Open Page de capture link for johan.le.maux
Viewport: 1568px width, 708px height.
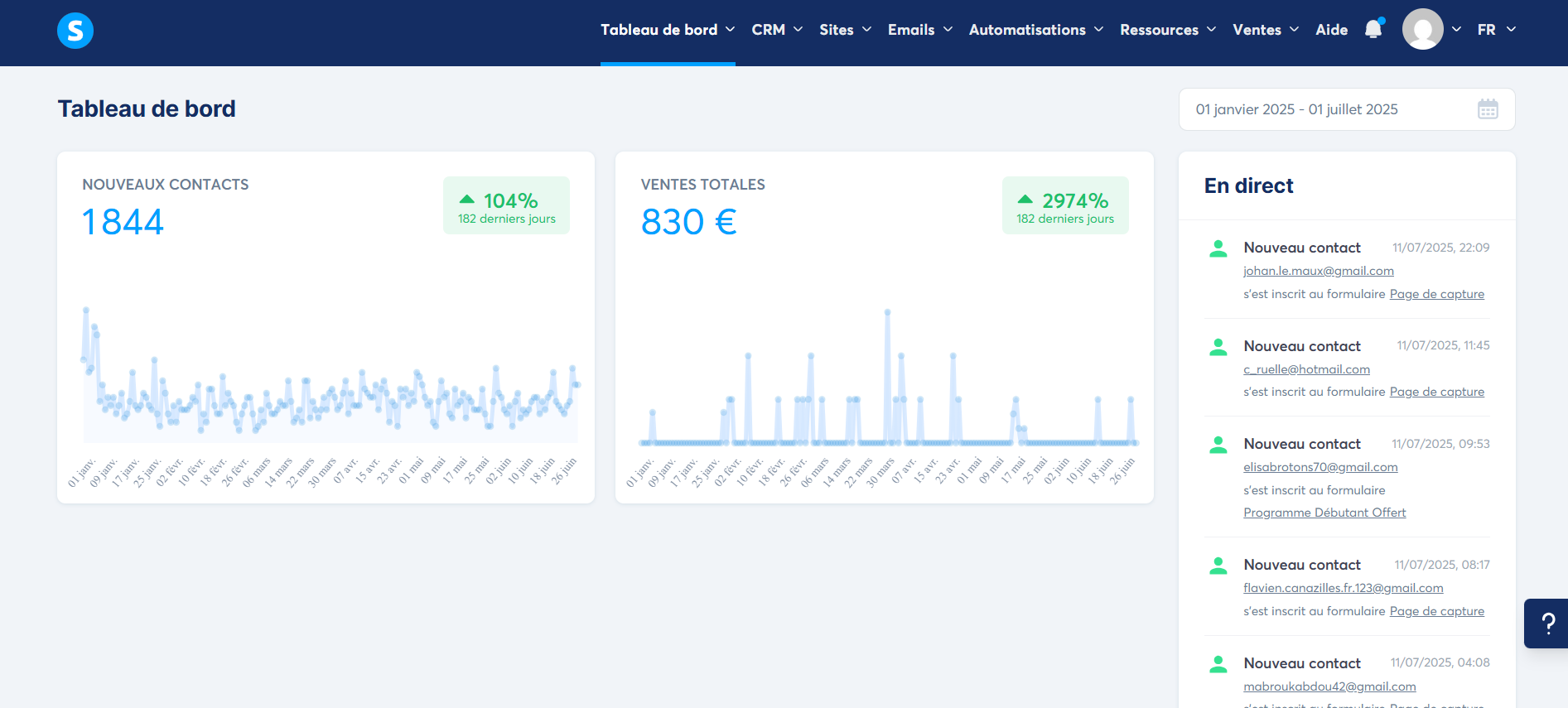point(1436,294)
